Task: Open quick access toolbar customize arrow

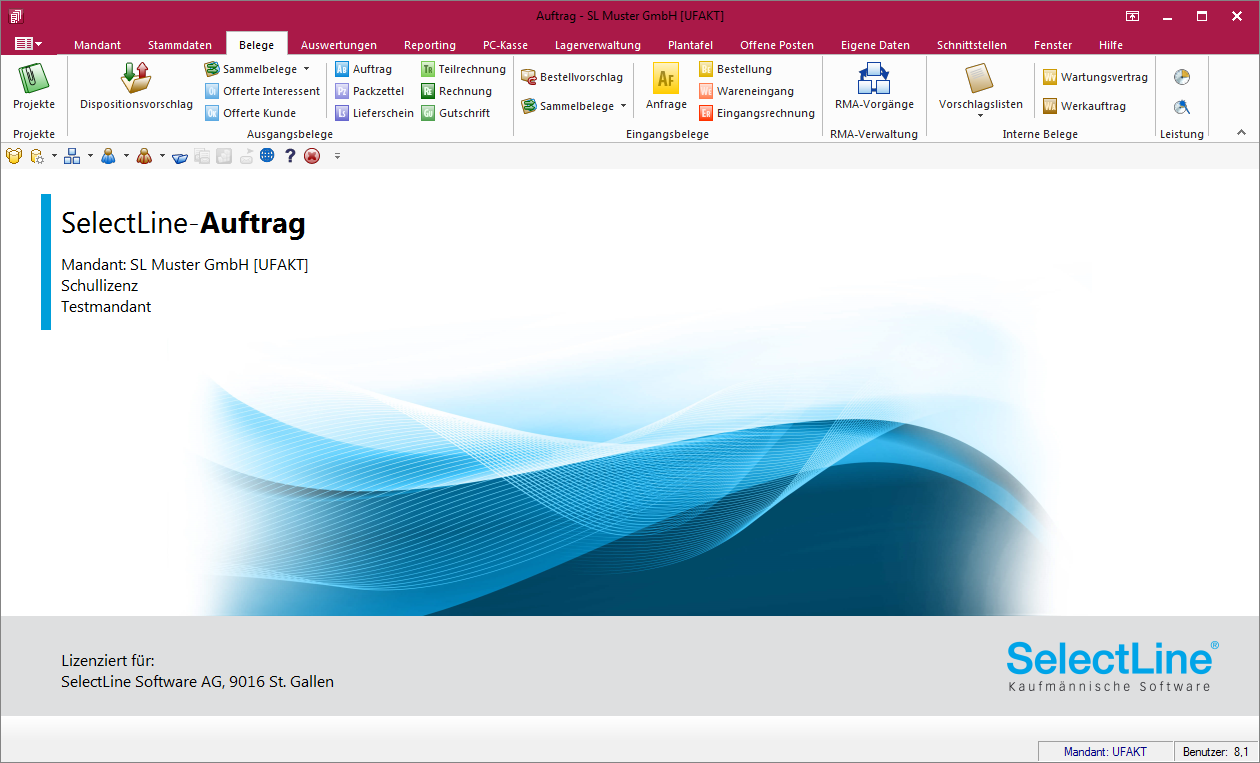Action: 337,156
